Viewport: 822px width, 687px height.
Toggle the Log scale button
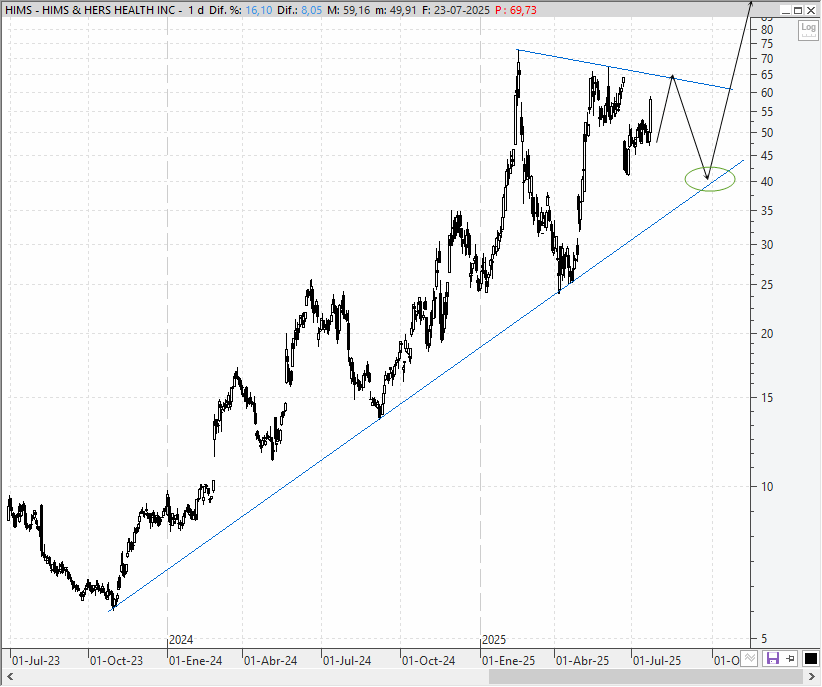coord(808,30)
